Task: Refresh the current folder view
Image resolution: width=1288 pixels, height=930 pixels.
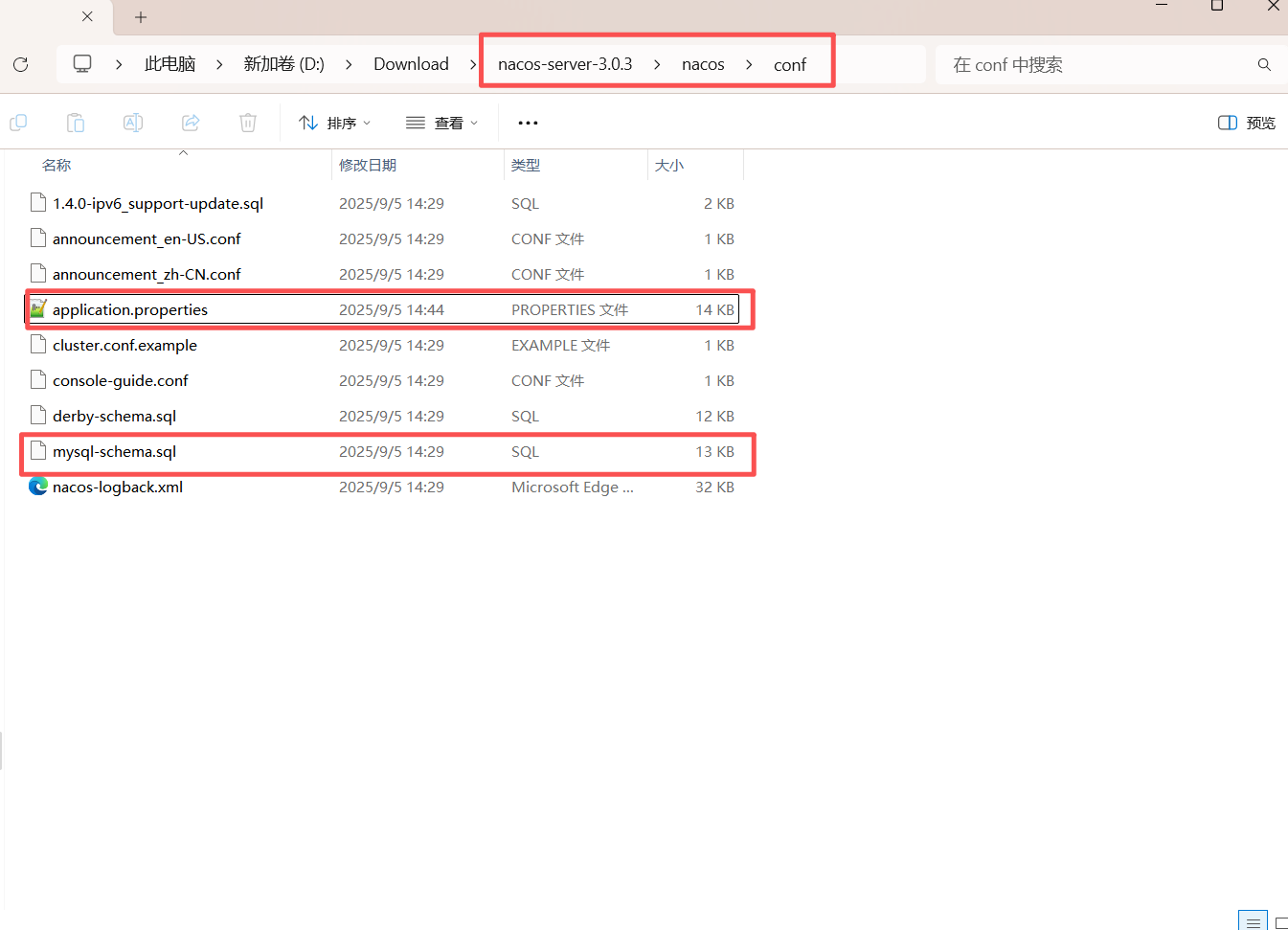Action: 20,64
